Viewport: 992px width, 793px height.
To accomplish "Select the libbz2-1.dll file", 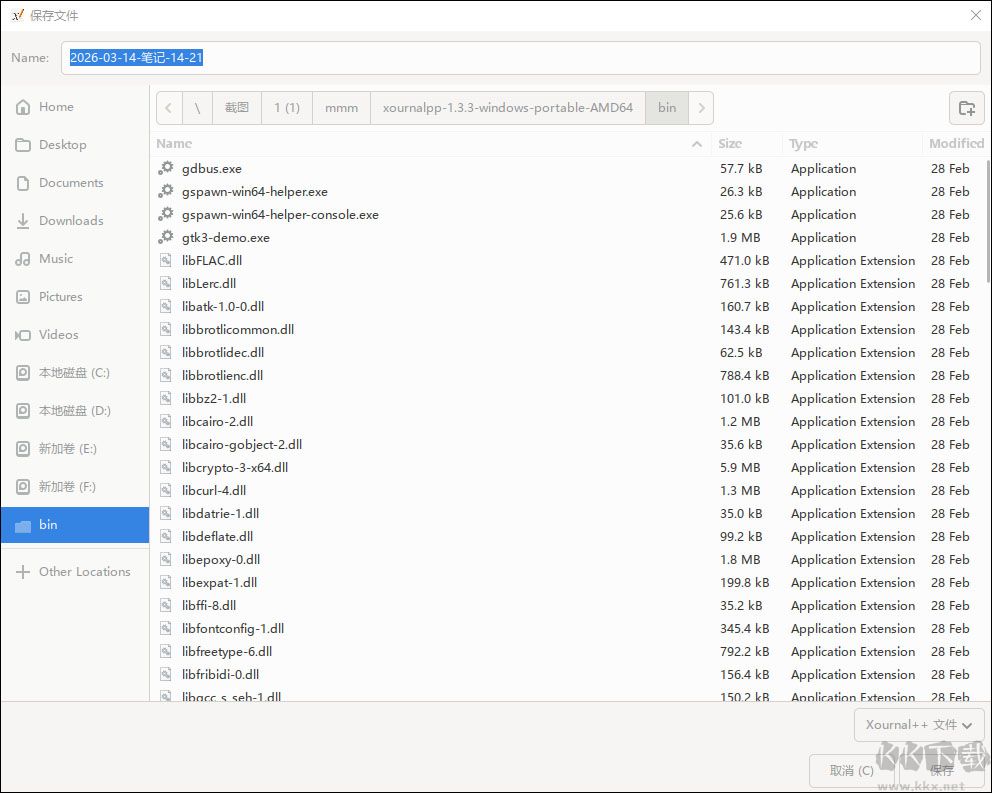I will coord(568,399).
